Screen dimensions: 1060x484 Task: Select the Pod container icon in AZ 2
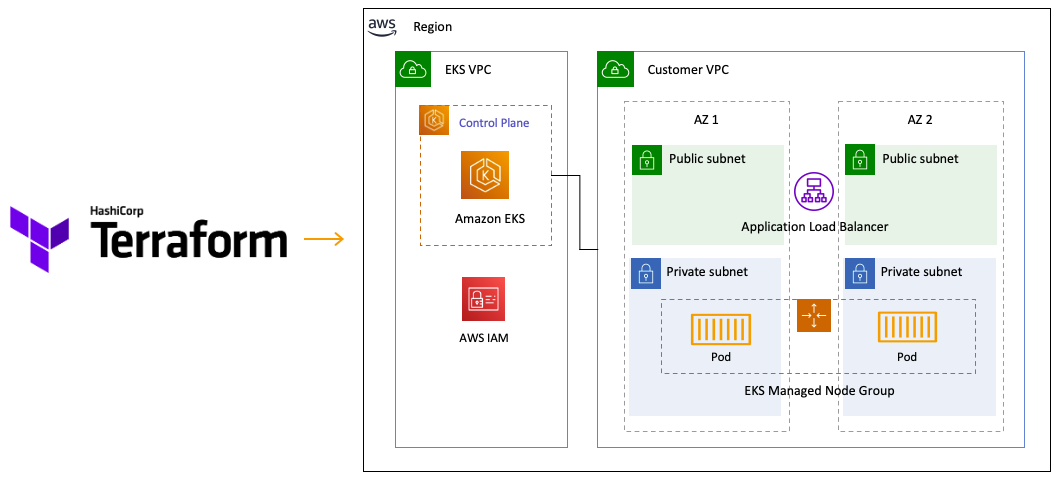pos(907,329)
